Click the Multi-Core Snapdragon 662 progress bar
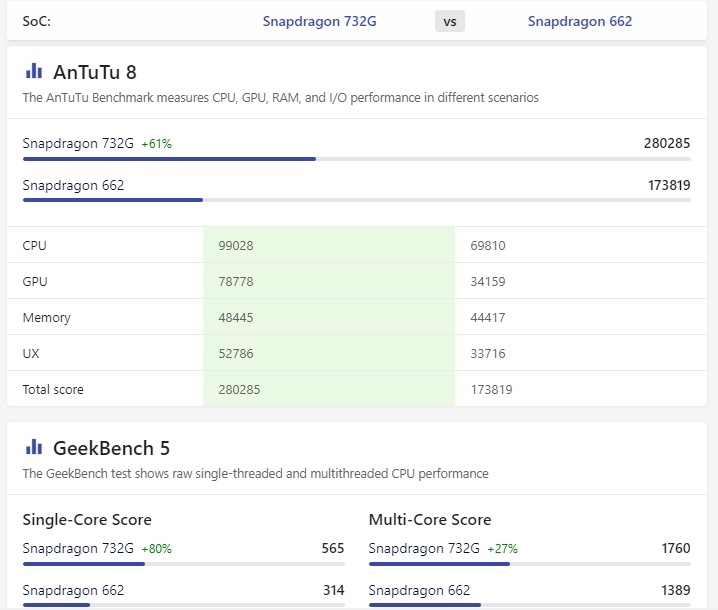The height and width of the screenshot is (610, 718). point(530,605)
